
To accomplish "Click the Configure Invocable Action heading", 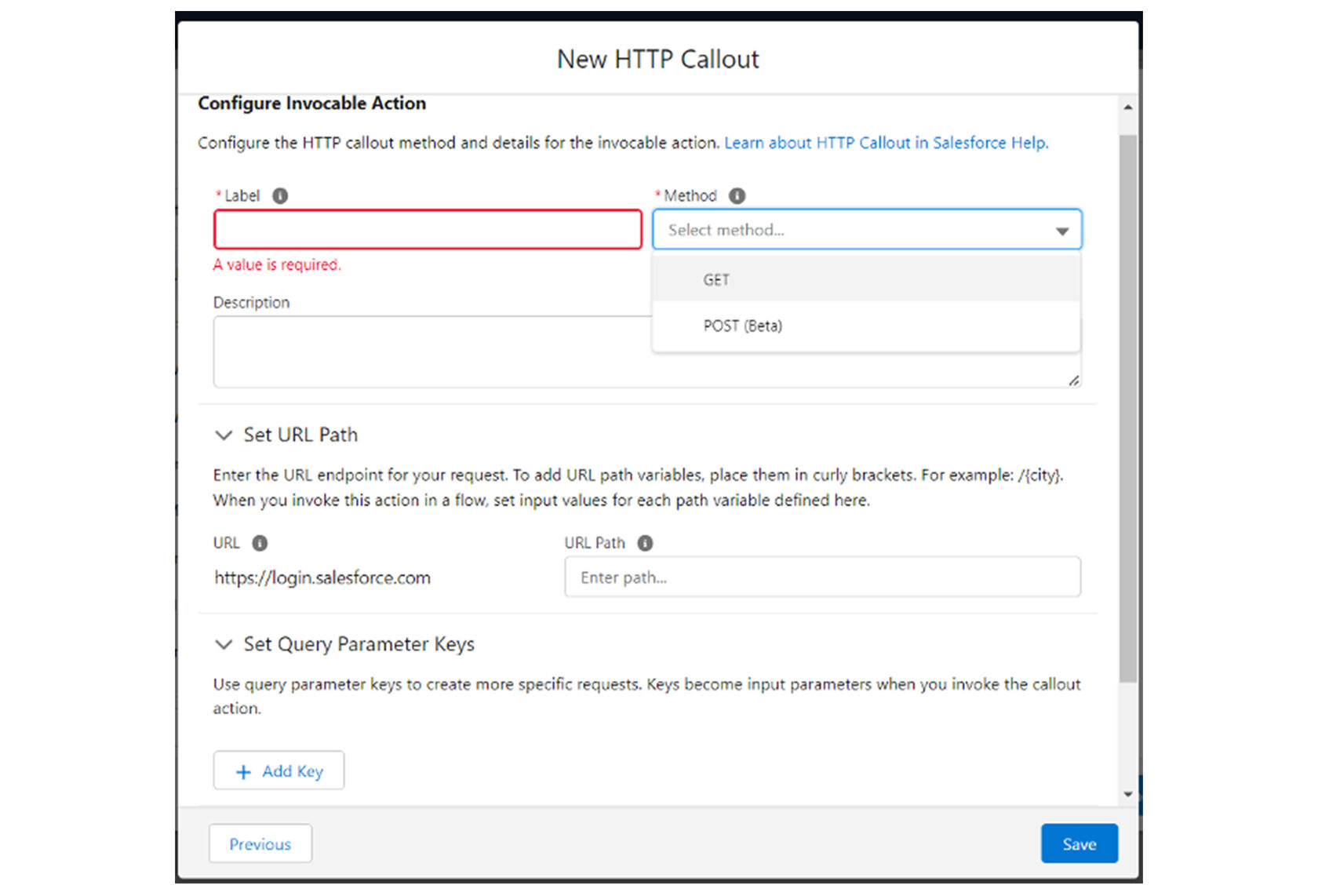I will click(312, 104).
